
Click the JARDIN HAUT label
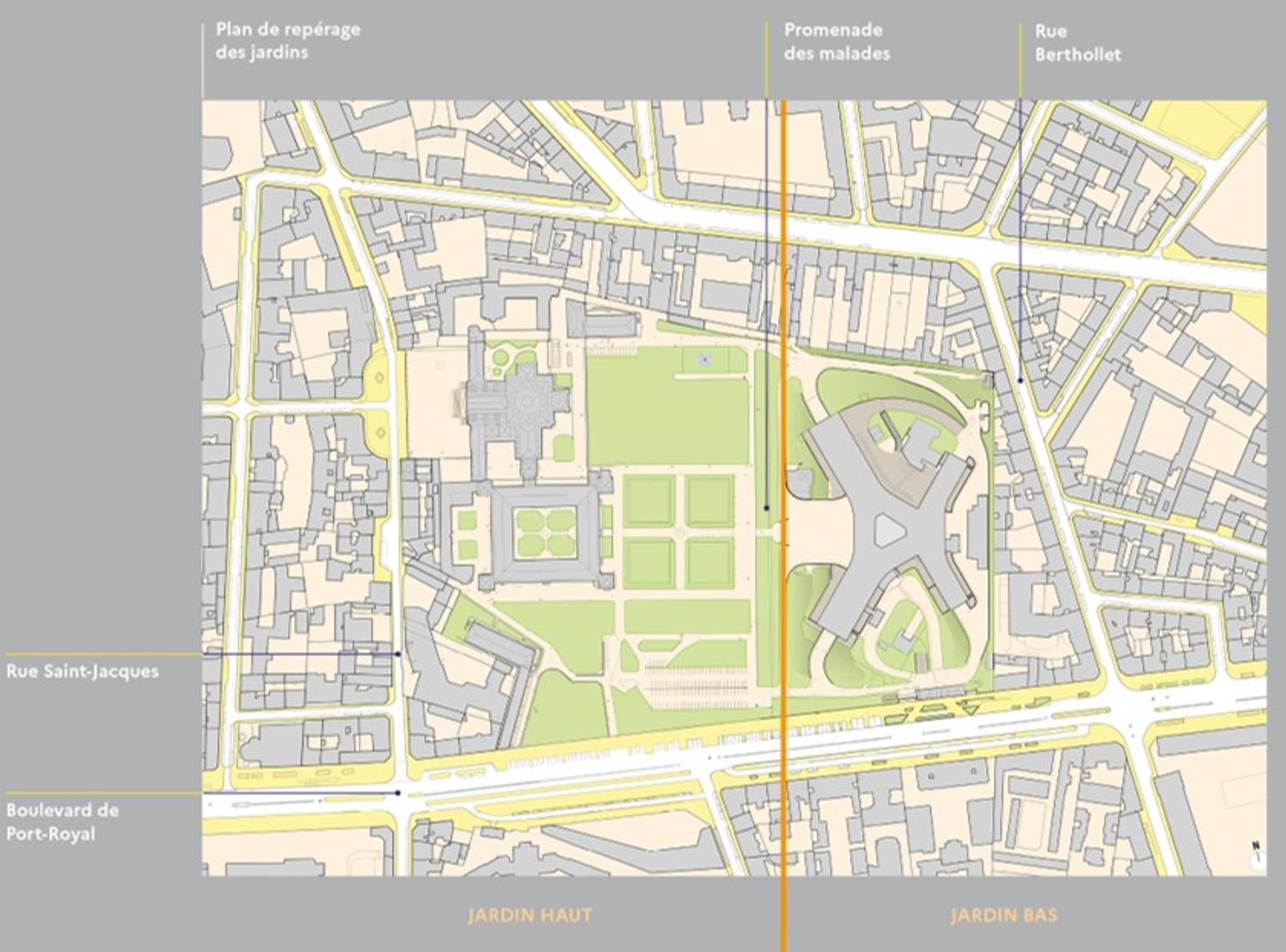coord(529,915)
